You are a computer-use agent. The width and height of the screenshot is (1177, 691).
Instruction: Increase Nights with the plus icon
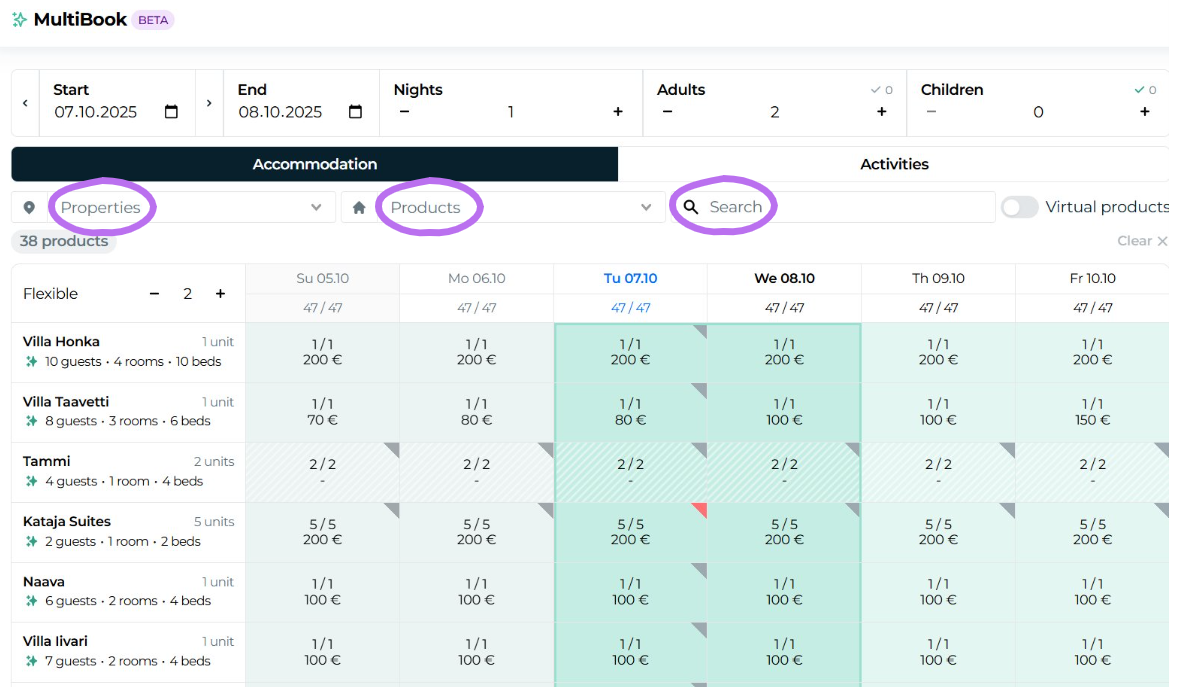click(618, 112)
